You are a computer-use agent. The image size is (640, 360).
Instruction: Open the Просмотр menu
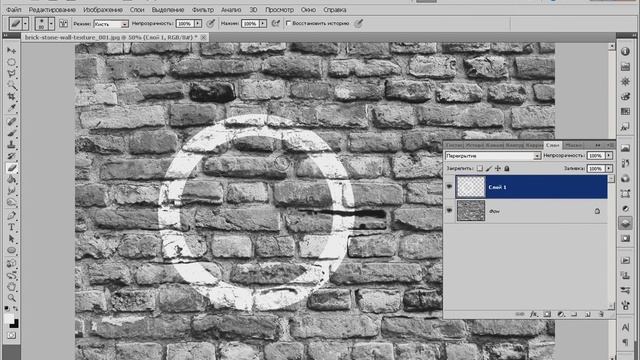click(x=279, y=9)
